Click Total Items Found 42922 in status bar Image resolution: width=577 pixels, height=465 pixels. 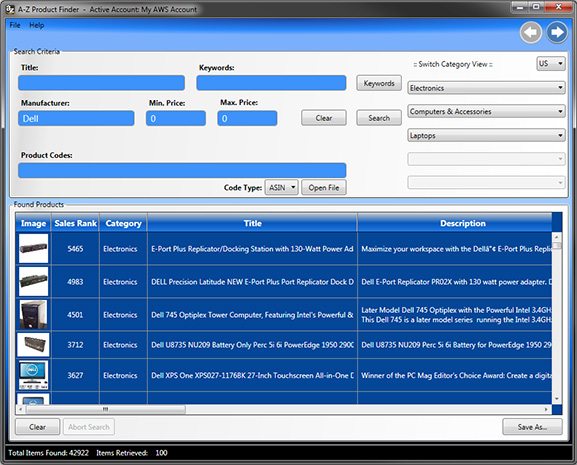[x=49, y=452]
